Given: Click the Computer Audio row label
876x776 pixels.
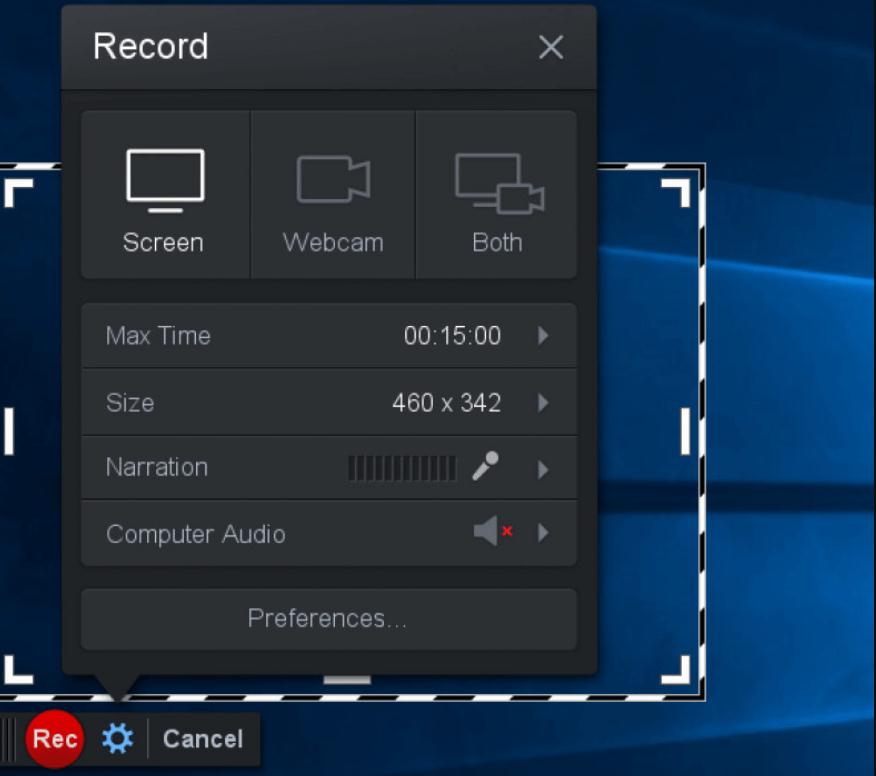Looking at the screenshot, I should point(196,534).
